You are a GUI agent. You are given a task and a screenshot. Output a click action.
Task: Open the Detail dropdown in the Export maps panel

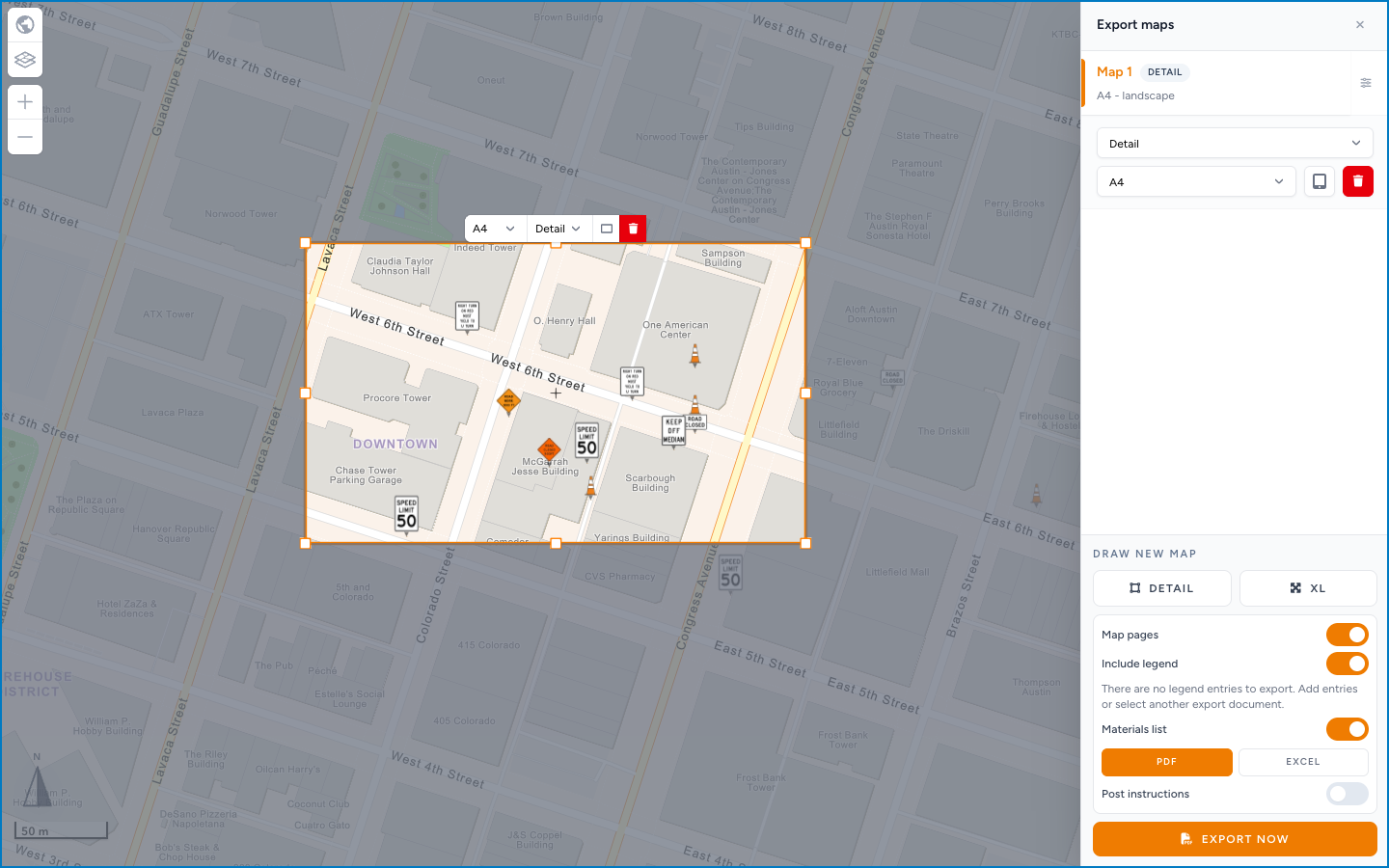coord(1235,143)
